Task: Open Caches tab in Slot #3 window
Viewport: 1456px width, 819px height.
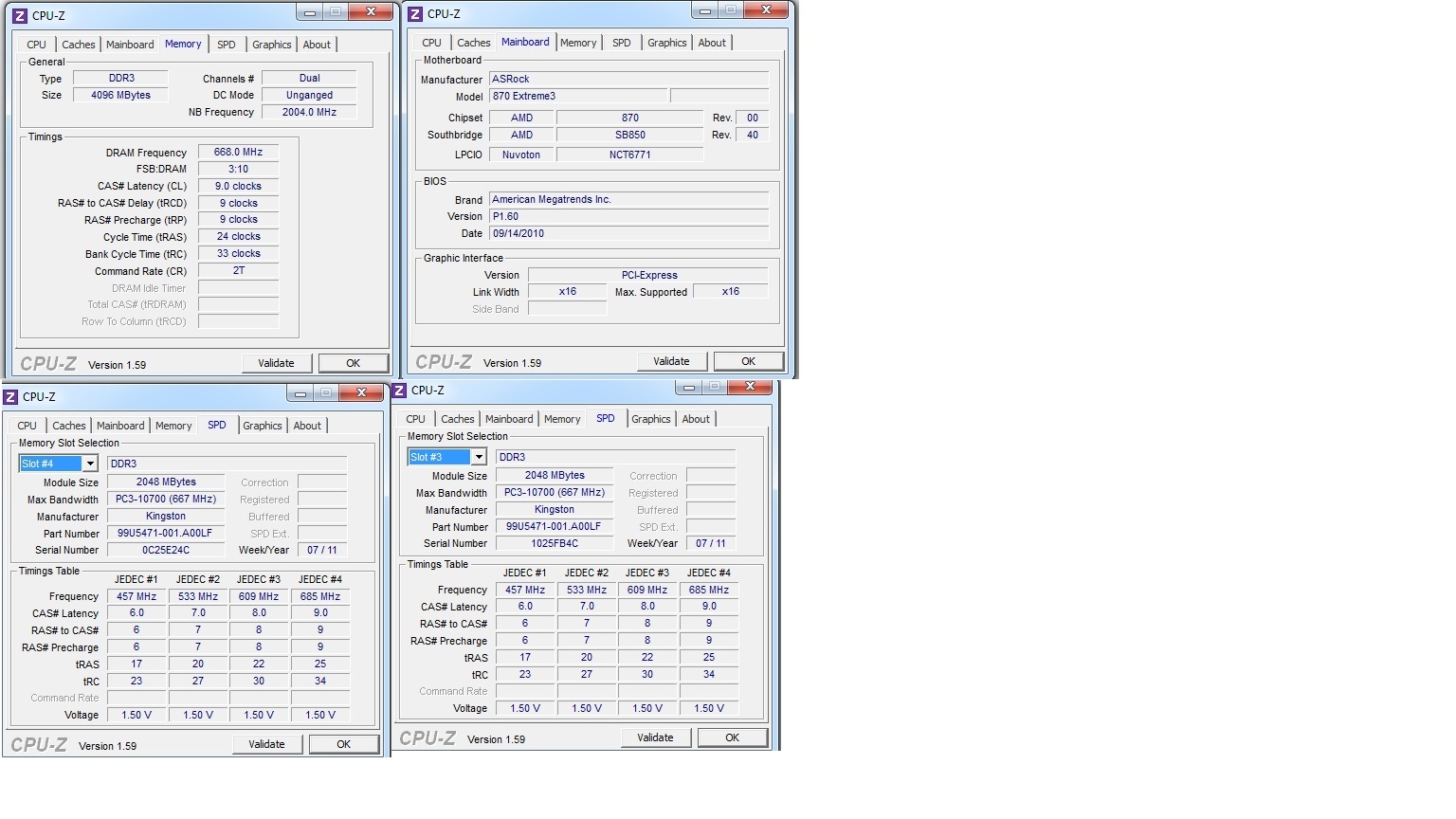Action: coord(457,419)
